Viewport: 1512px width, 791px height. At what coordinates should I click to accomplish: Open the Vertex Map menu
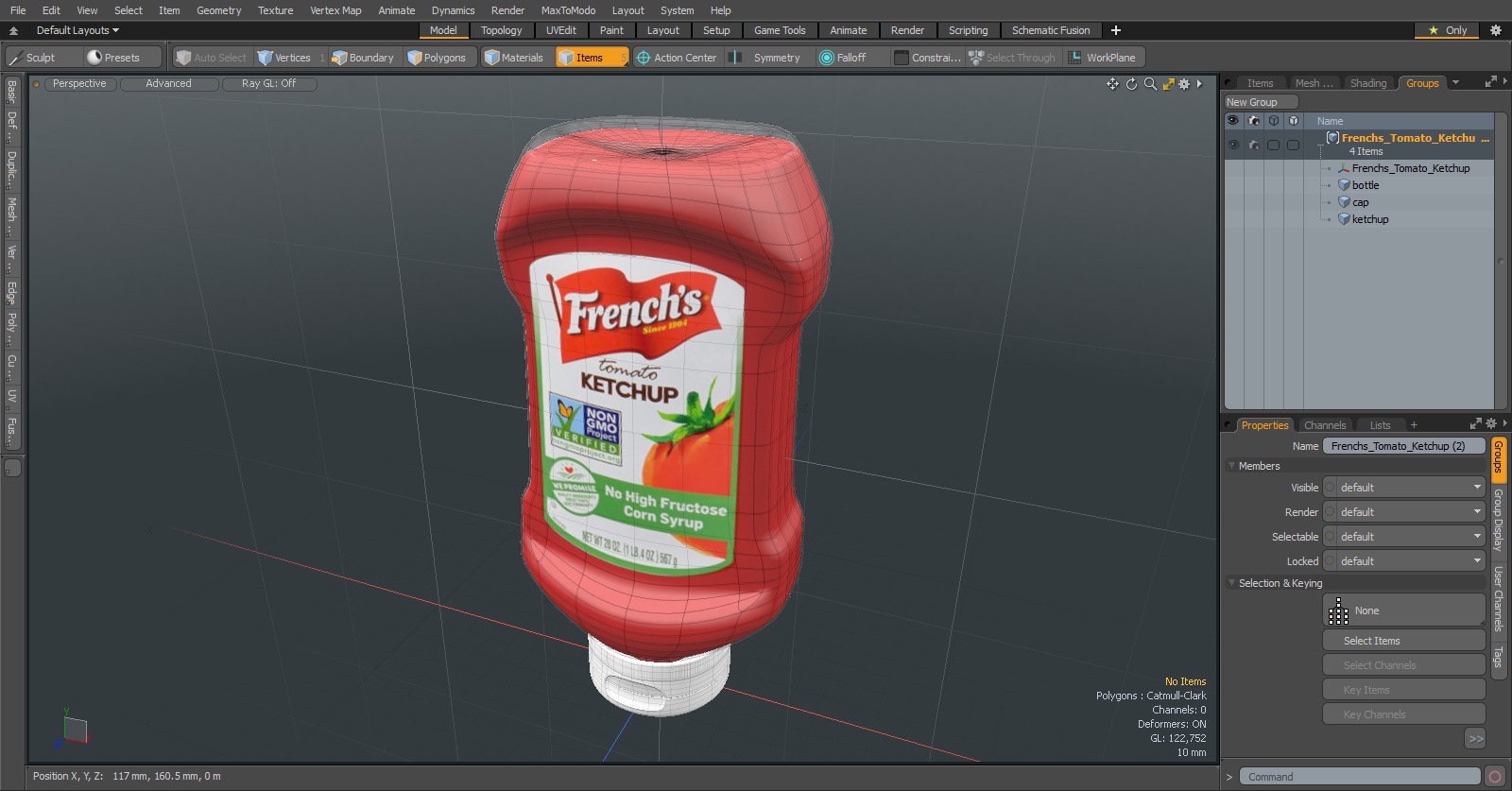(335, 10)
